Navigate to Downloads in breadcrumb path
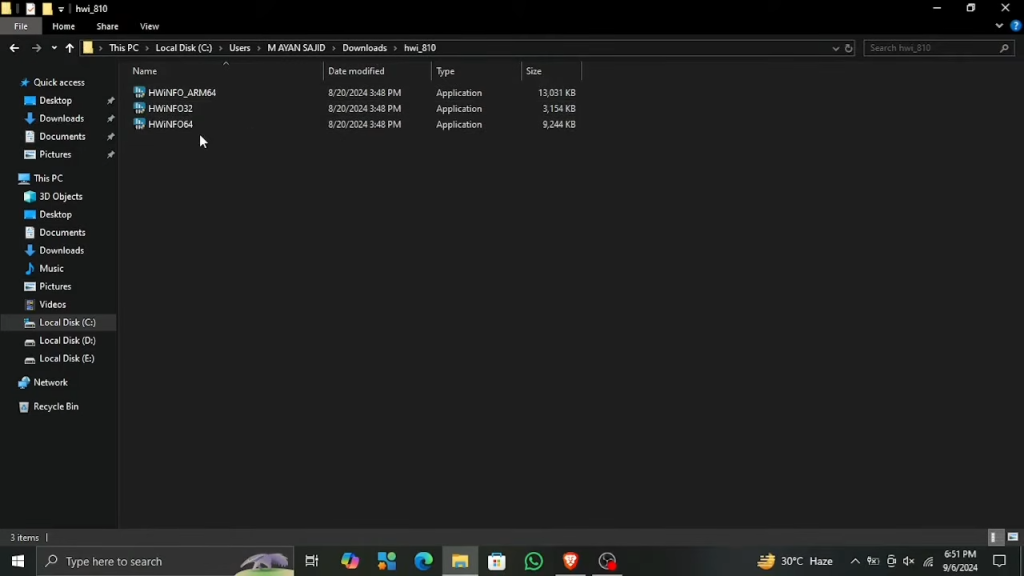The width and height of the screenshot is (1024, 576). (x=364, y=48)
